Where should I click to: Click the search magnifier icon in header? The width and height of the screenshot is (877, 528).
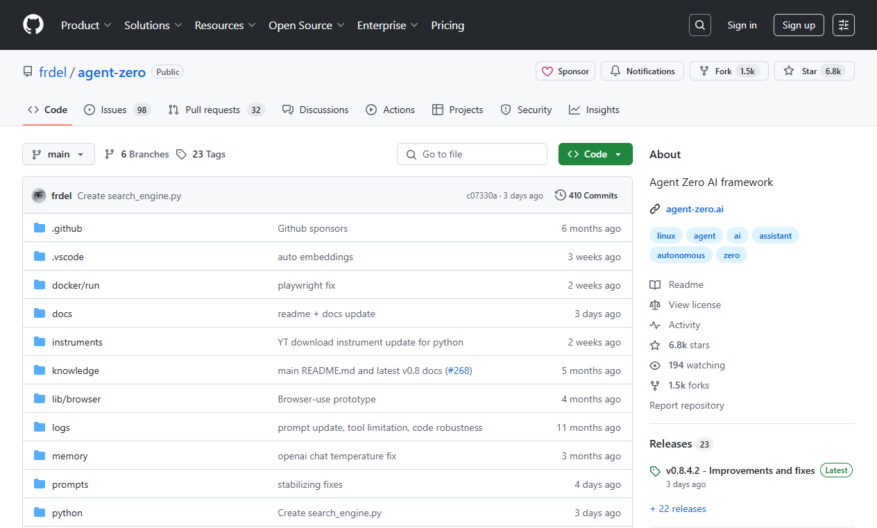tap(700, 25)
